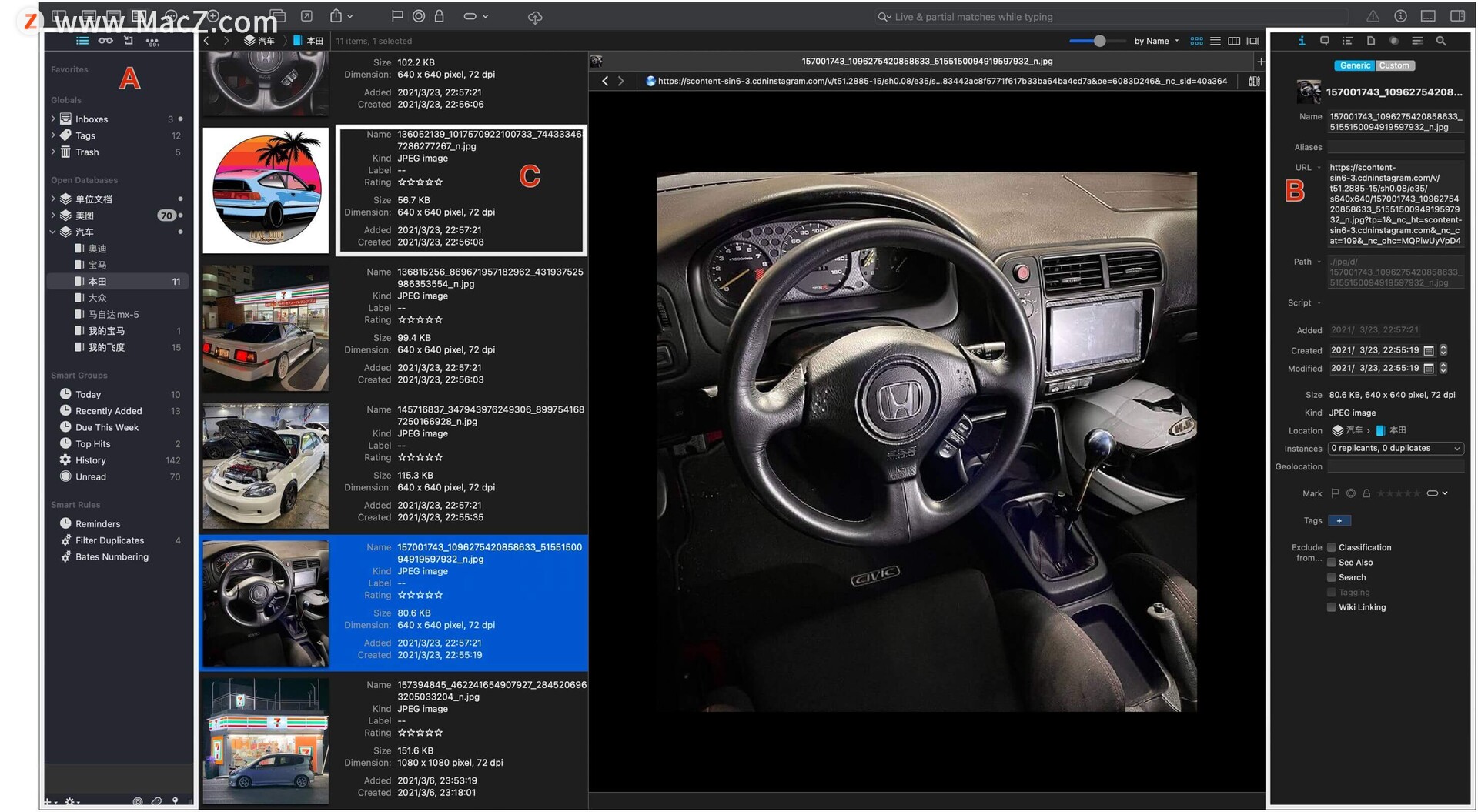Select the 宝马 group

118,265
